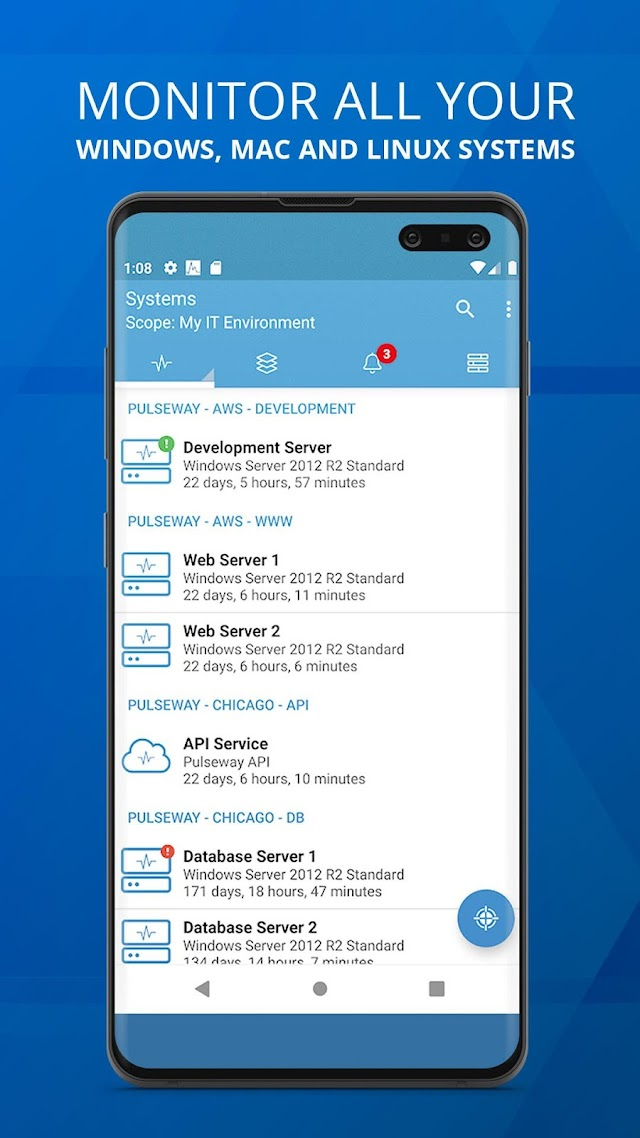Tap the API Service cloud icon

(146, 757)
